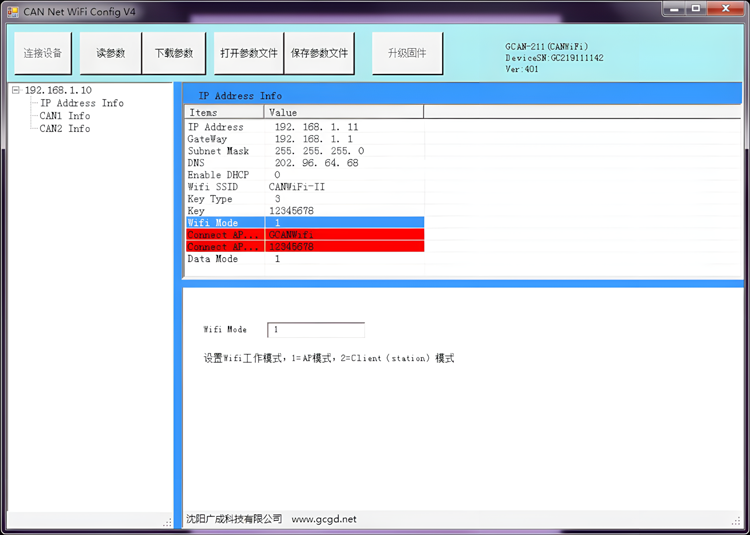Viewport: 750px width, 535px height.
Task: Click the Items column header
Action: [224, 113]
